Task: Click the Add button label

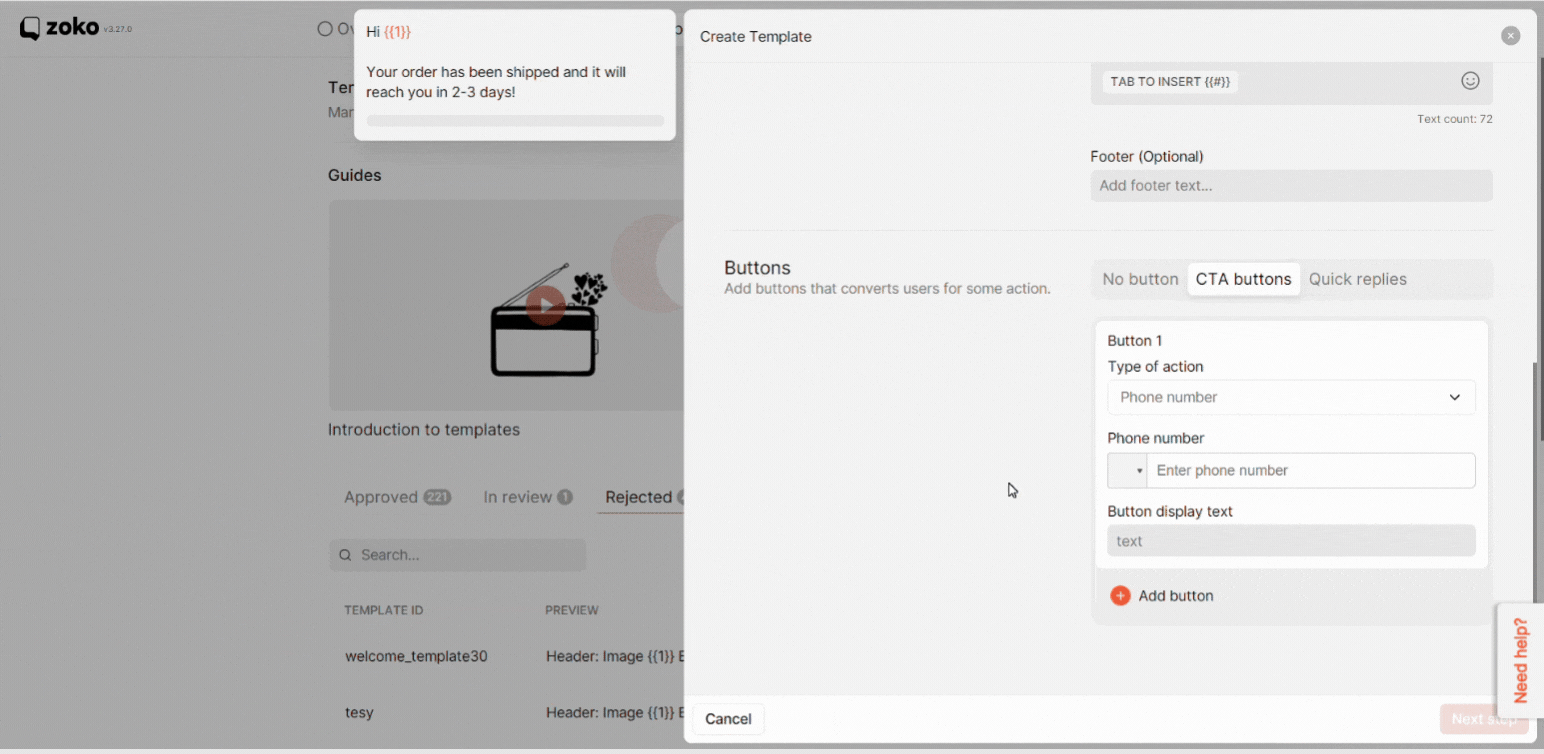Action: click(x=1176, y=596)
